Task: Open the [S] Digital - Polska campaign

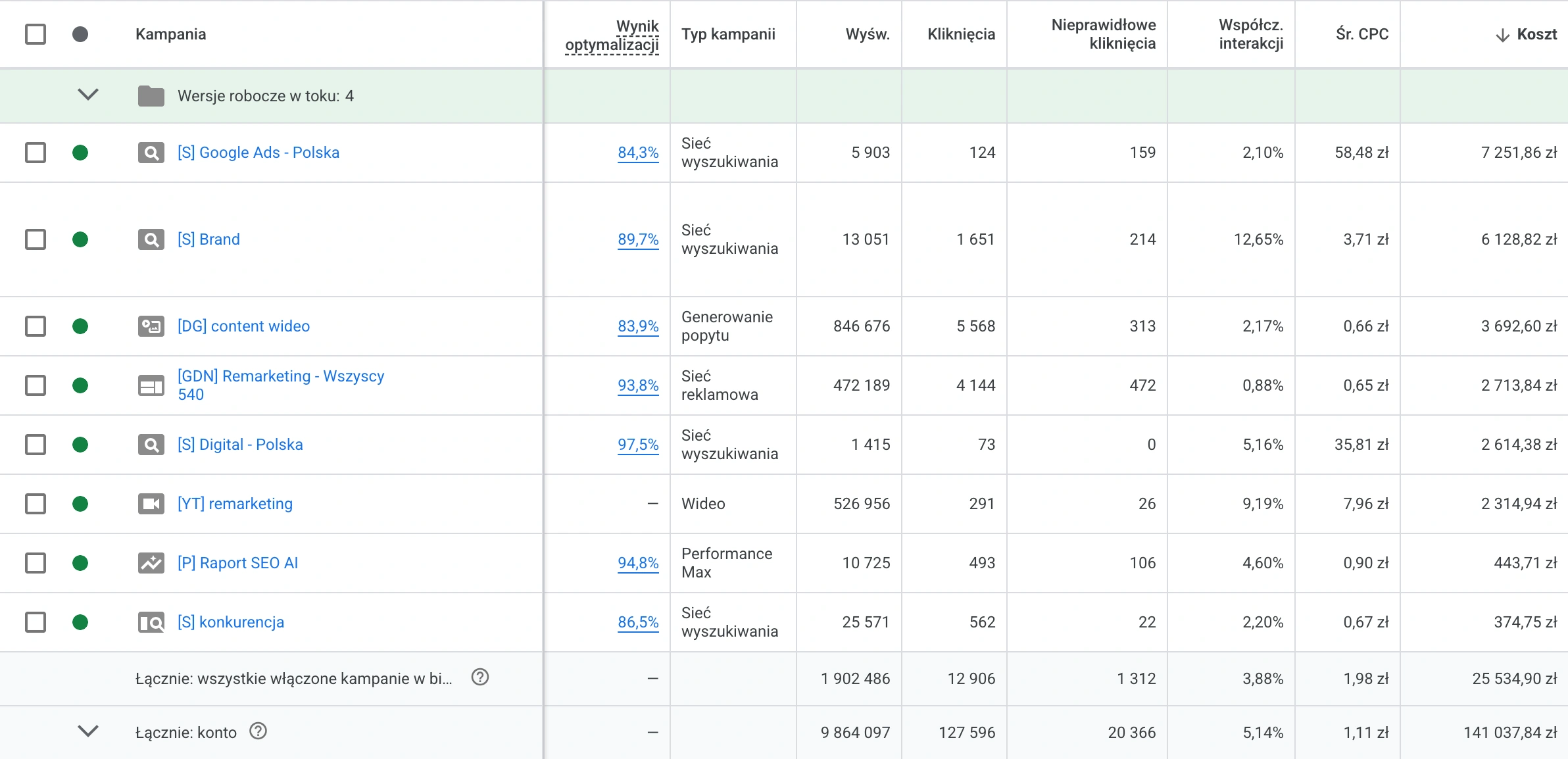Action: (x=240, y=445)
